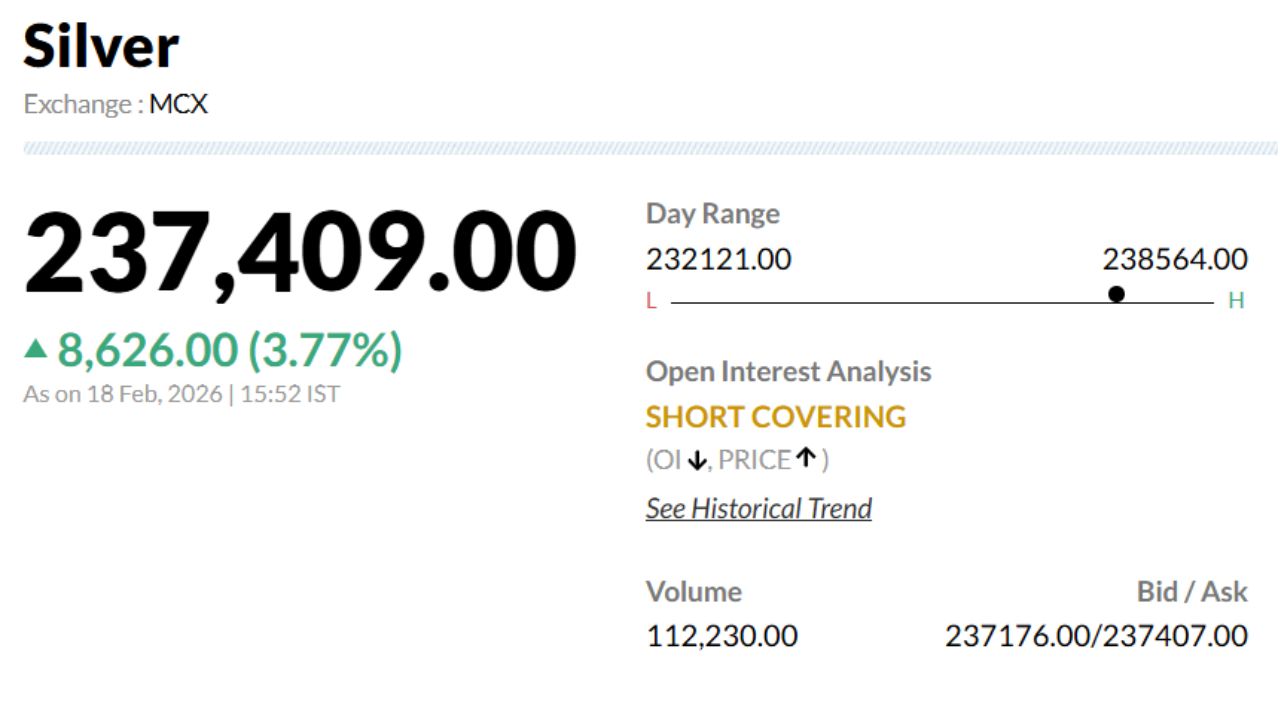Click the day high value 238564.00
The width and height of the screenshot is (1280, 720).
(x=1175, y=260)
